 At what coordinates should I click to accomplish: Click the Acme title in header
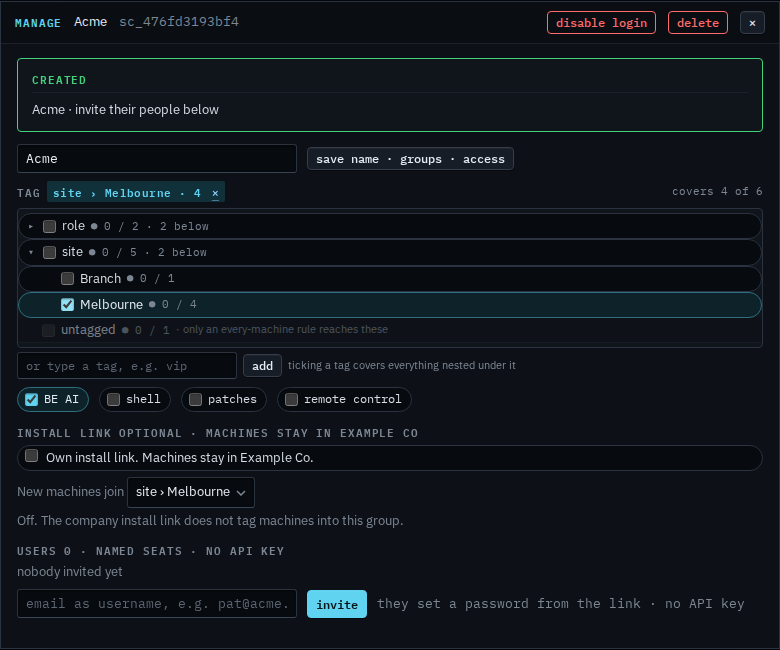[91, 22]
